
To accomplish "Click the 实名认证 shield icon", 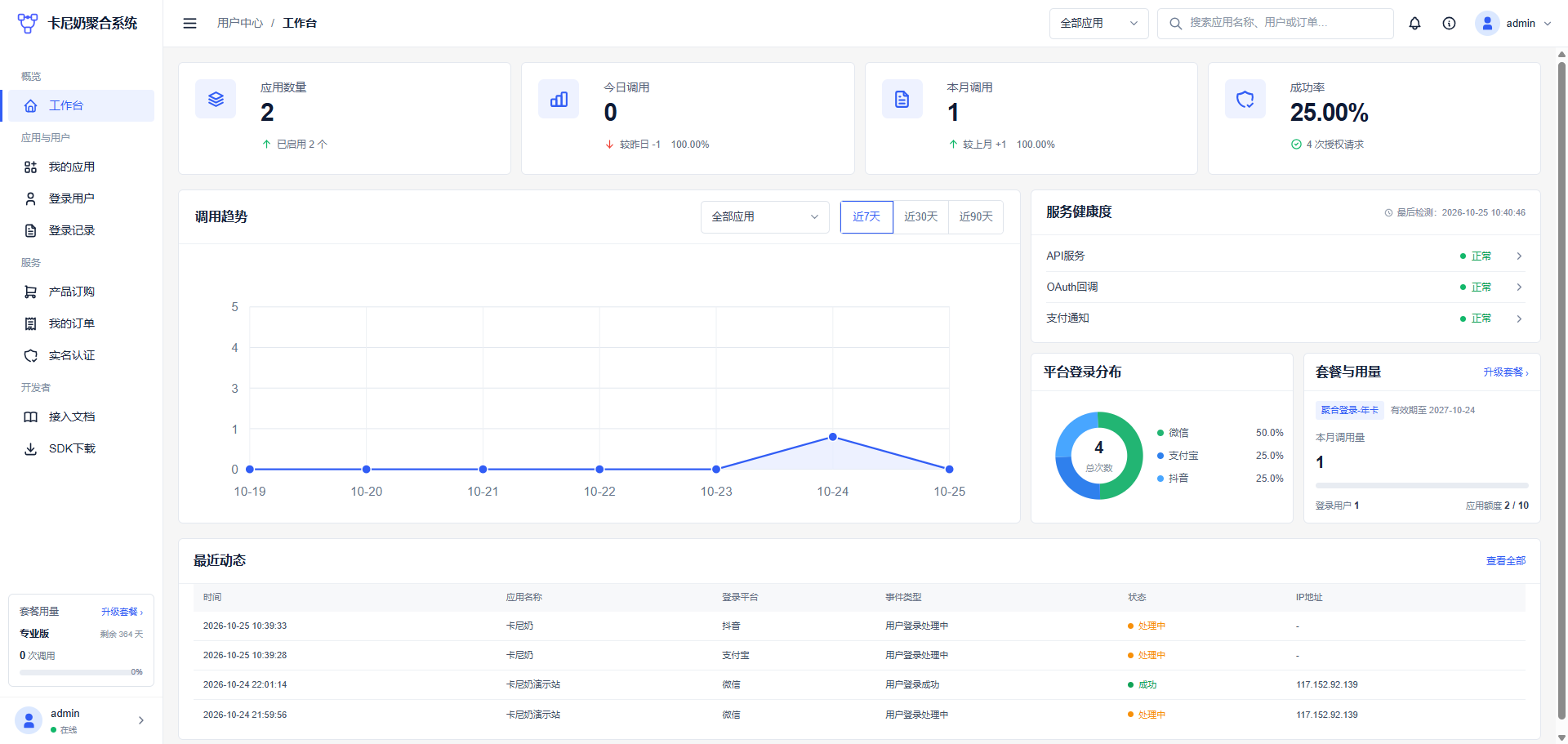I will pyautogui.click(x=30, y=355).
